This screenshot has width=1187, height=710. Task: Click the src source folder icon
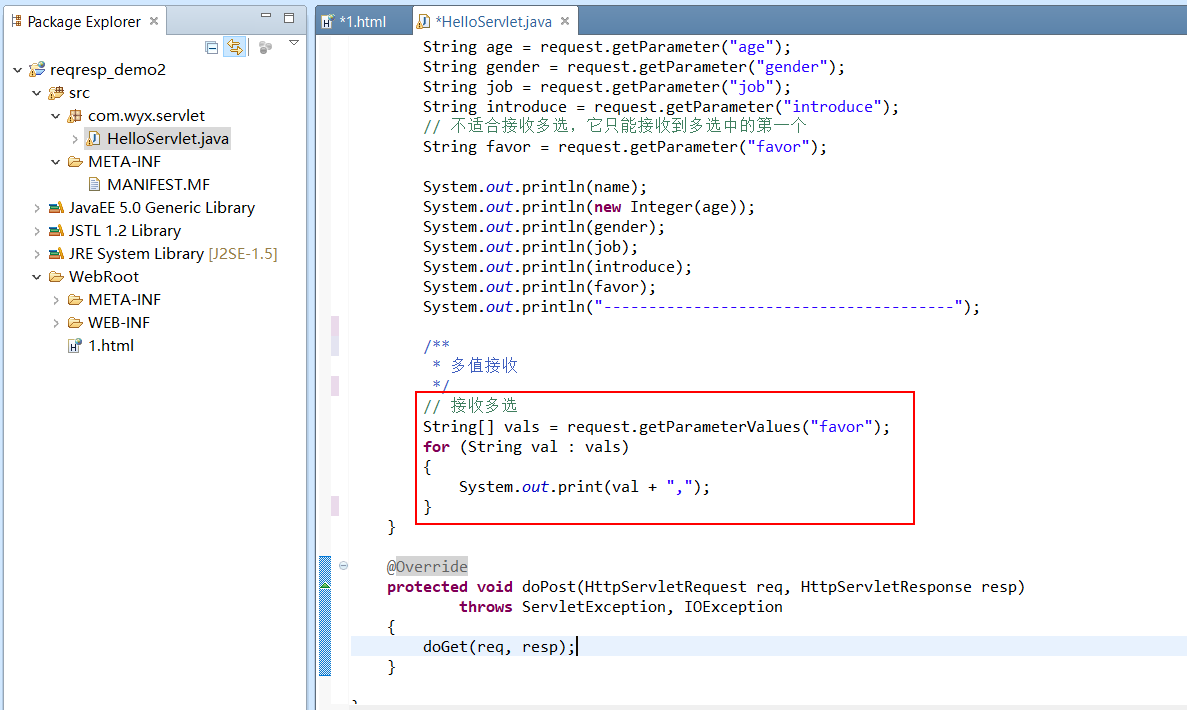pos(56,93)
